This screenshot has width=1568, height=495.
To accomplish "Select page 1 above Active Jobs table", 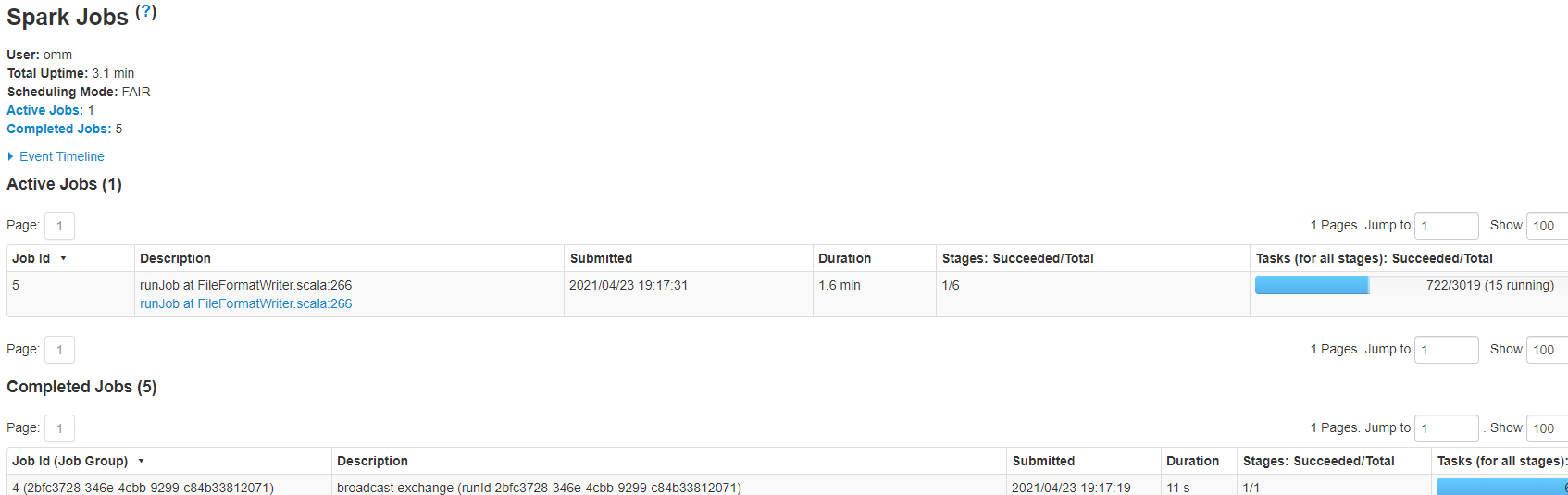I will (x=59, y=226).
